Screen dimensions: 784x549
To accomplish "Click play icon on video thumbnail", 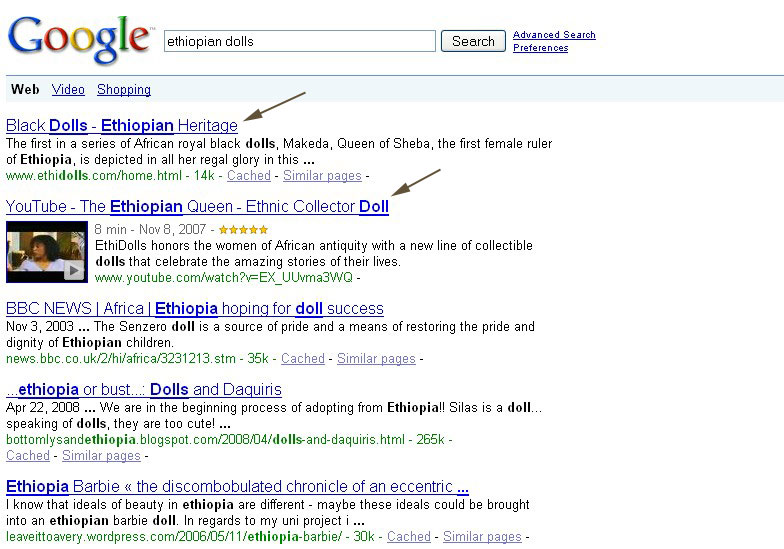I will pos(74,270).
